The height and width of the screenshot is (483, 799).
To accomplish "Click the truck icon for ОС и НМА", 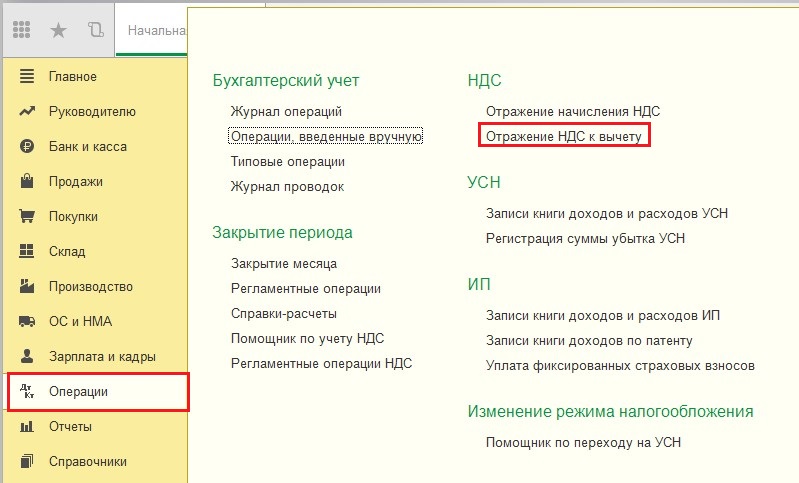I will (x=27, y=321).
